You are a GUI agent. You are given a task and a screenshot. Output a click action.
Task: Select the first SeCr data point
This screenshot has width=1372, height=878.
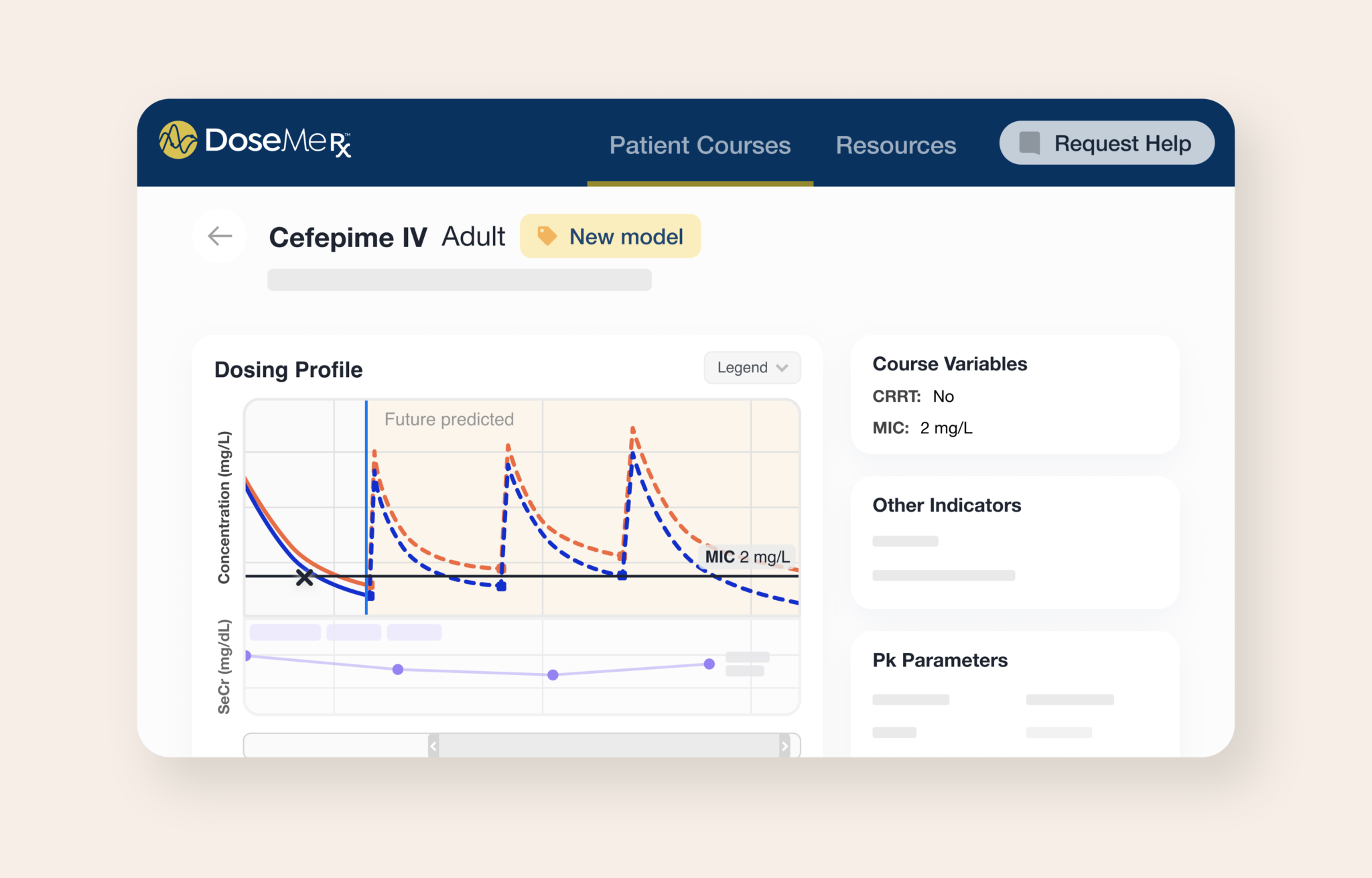click(x=249, y=656)
